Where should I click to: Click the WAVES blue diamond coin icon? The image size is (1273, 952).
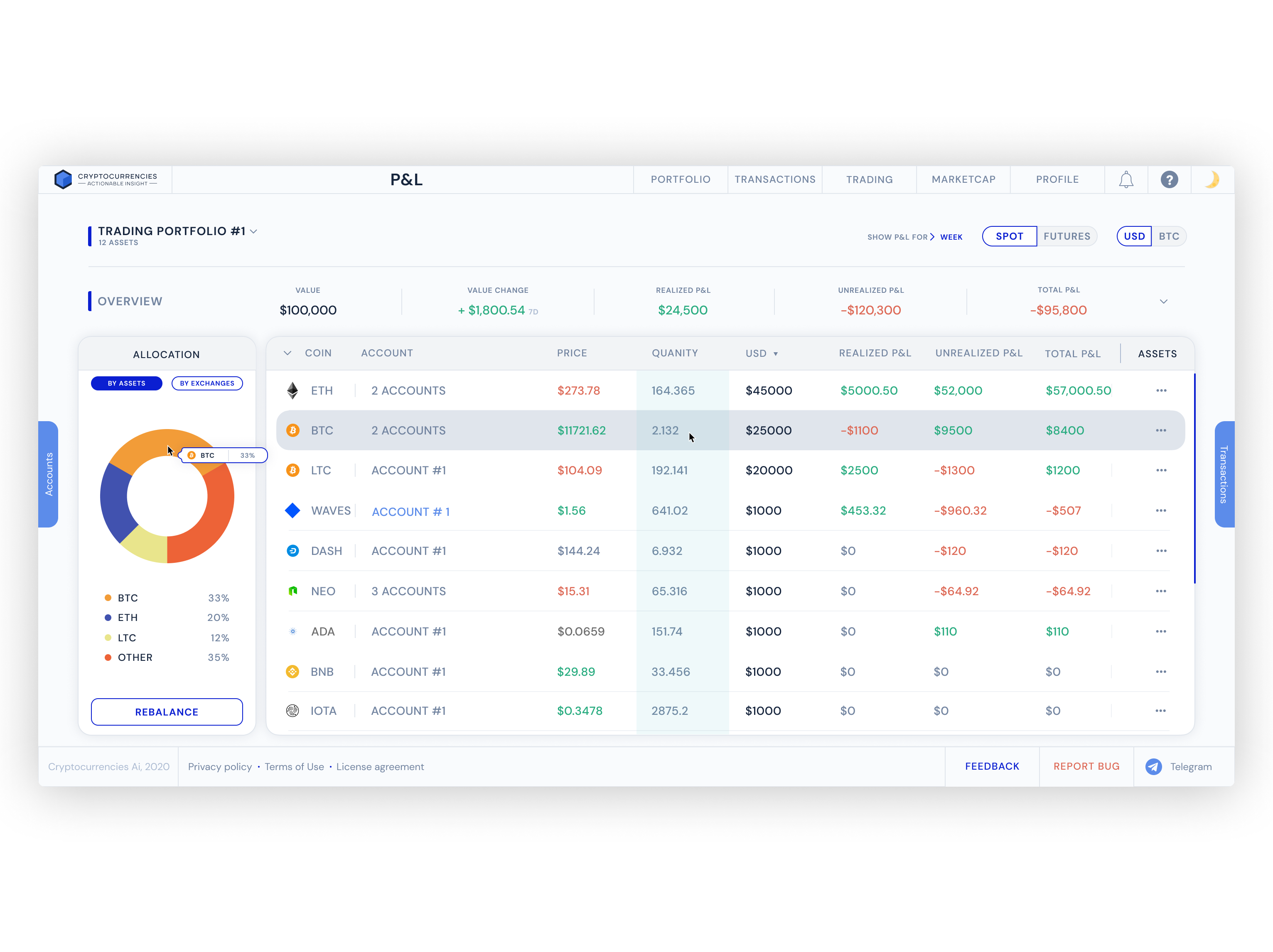click(292, 510)
